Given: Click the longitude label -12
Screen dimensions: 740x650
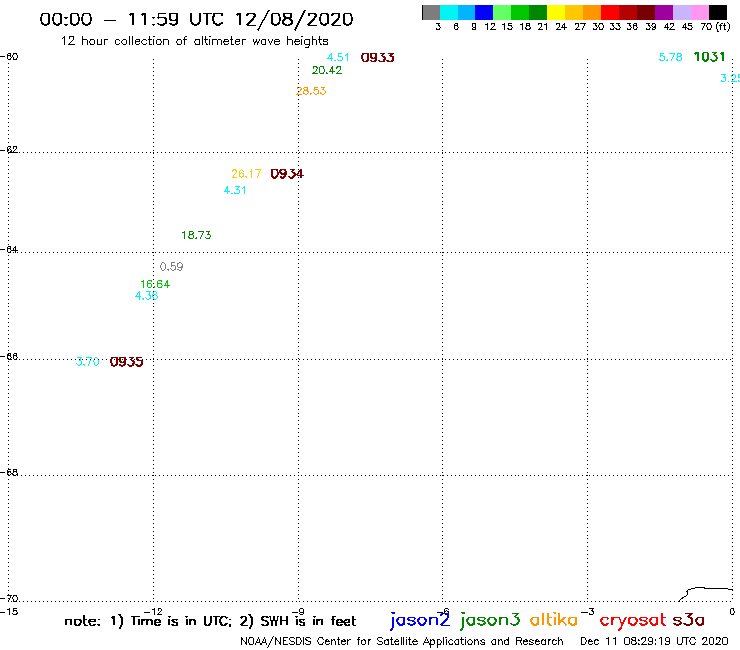Looking at the screenshot, I should [153, 611].
